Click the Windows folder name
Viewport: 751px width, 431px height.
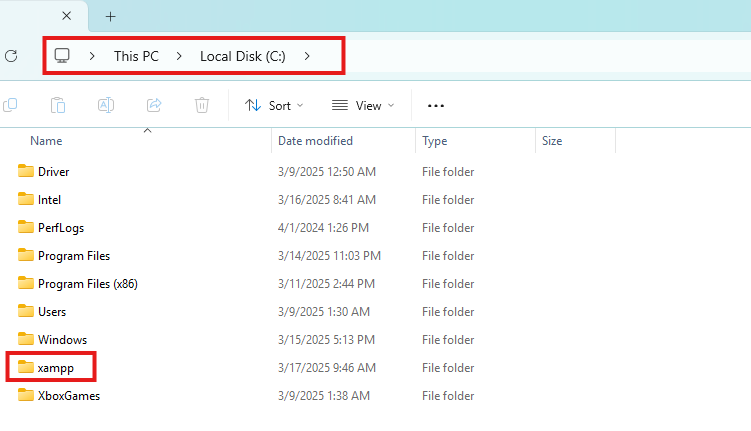point(62,340)
